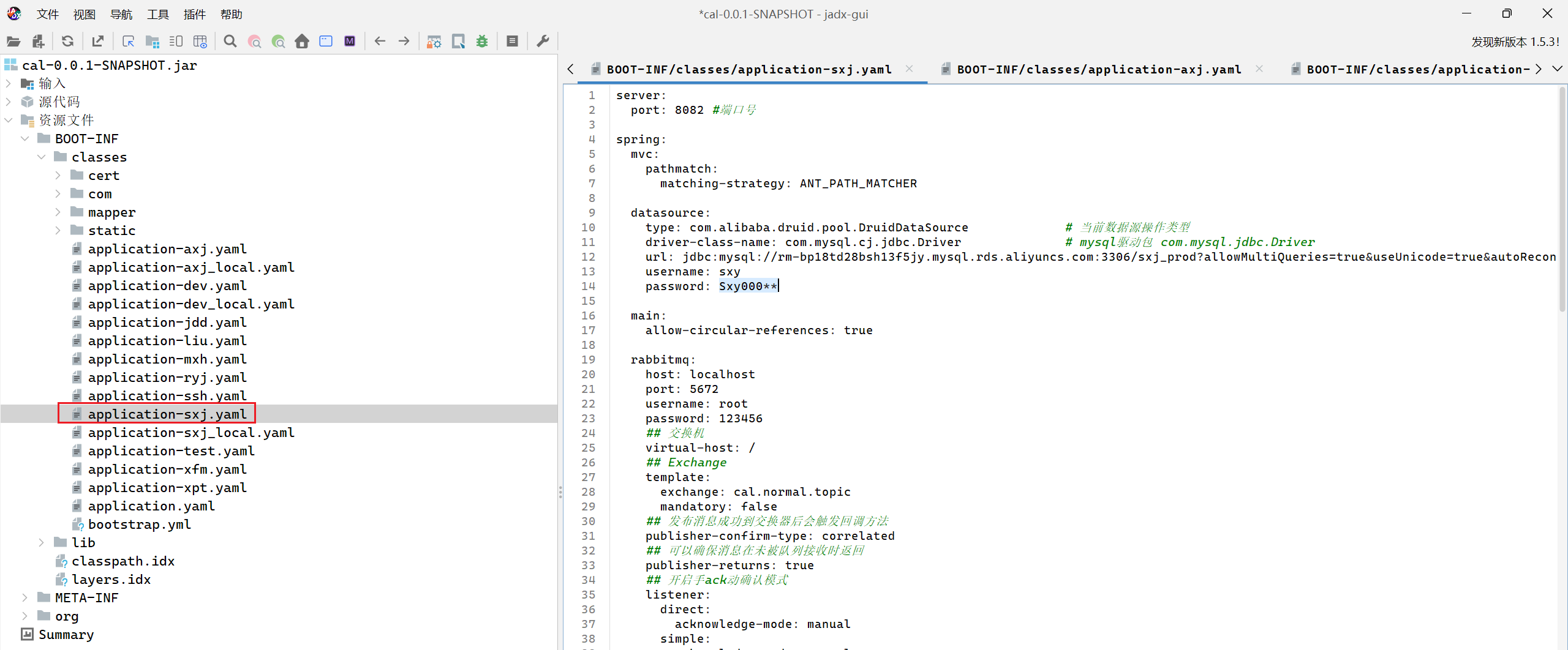Expand the cert folder
Viewport: 1568px width, 650px height.
click(58, 176)
